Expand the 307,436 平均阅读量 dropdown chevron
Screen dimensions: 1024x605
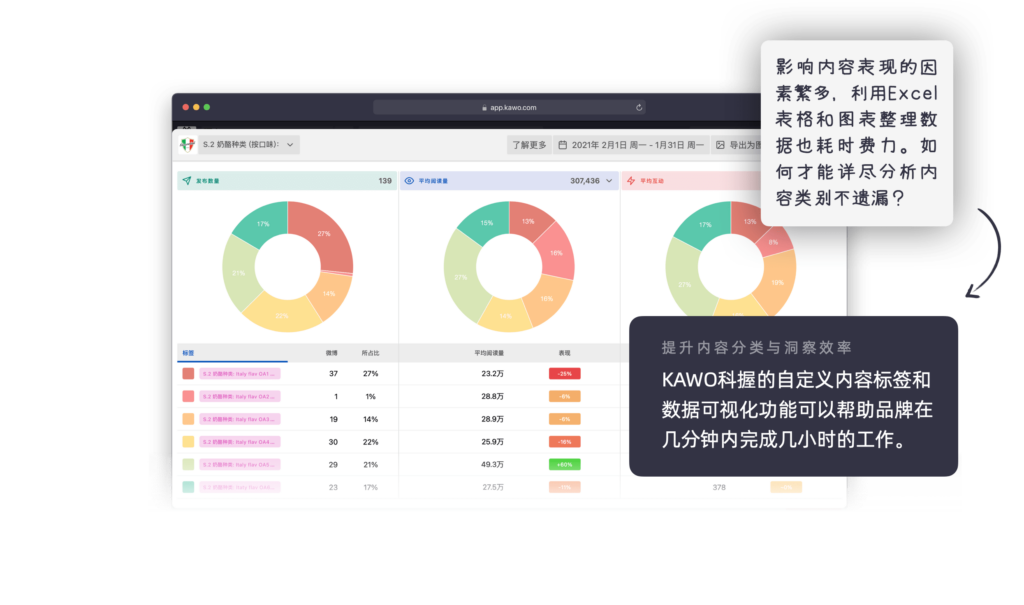point(609,181)
